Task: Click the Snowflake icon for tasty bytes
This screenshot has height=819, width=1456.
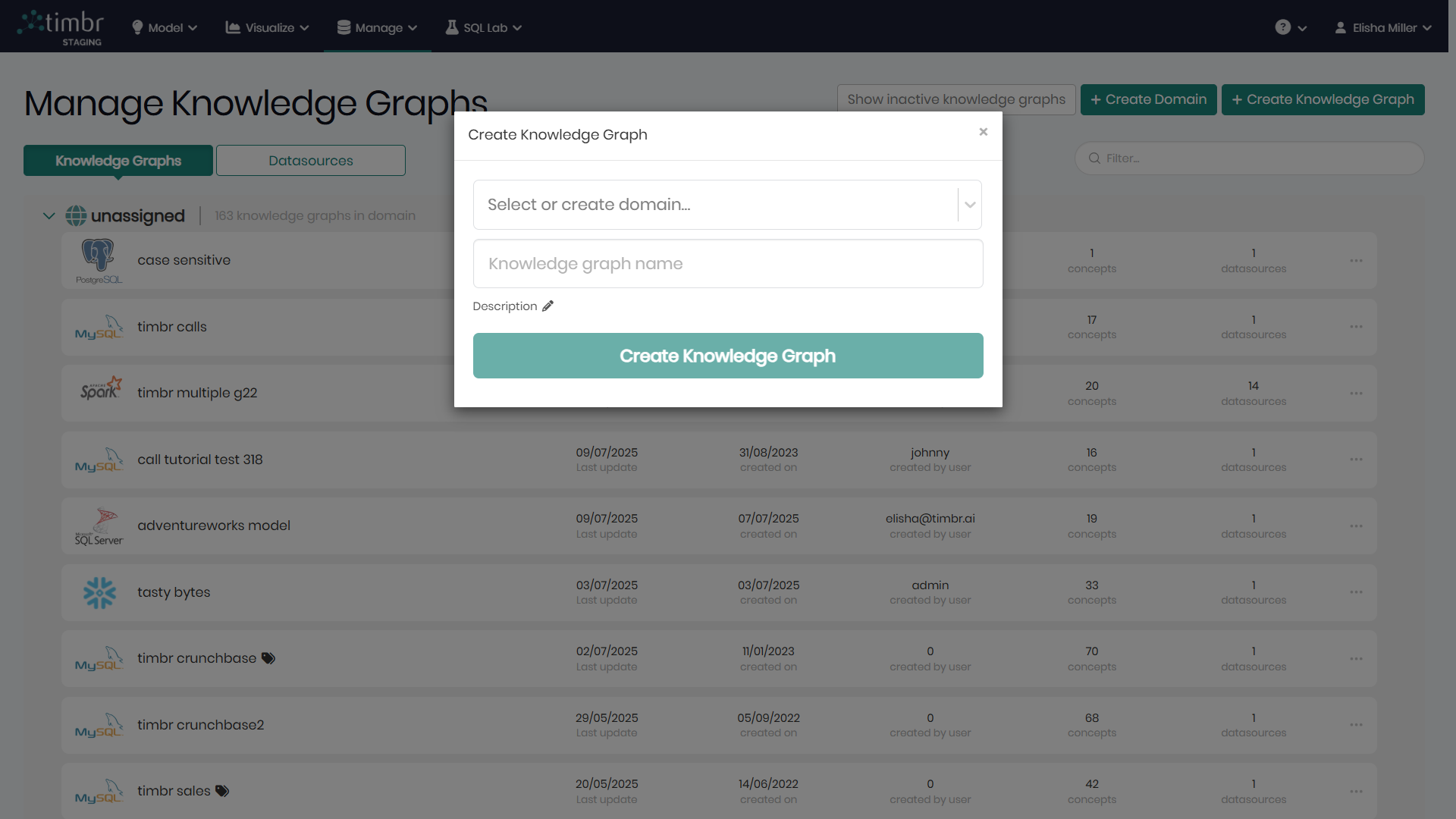Action: point(99,592)
